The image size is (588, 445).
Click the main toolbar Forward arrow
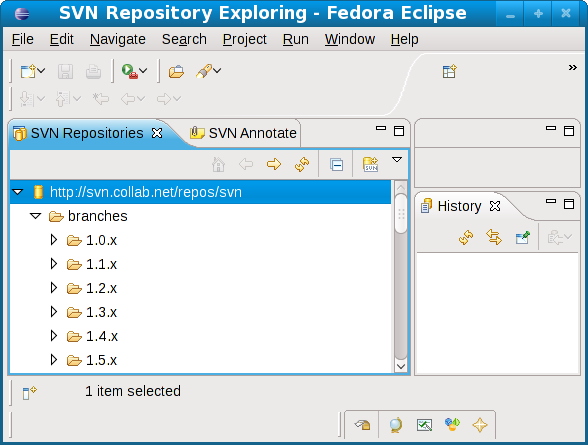(164, 99)
